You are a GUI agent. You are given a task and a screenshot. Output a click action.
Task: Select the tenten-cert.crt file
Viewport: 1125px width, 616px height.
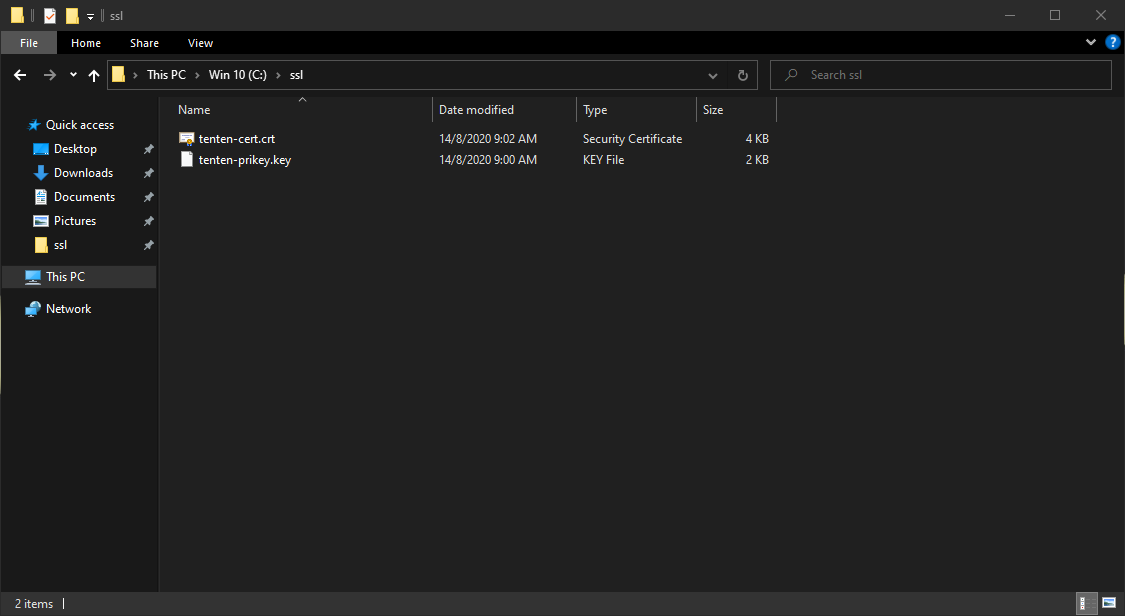[237, 138]
